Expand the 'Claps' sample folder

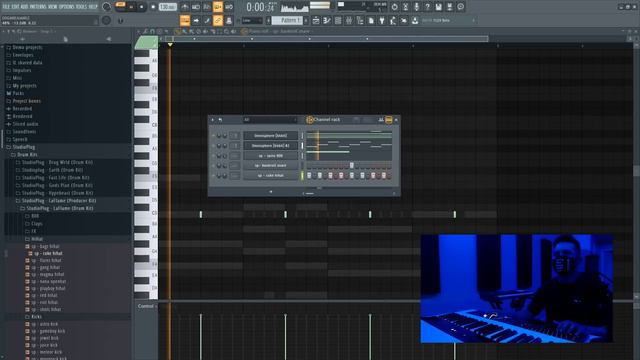36,224
